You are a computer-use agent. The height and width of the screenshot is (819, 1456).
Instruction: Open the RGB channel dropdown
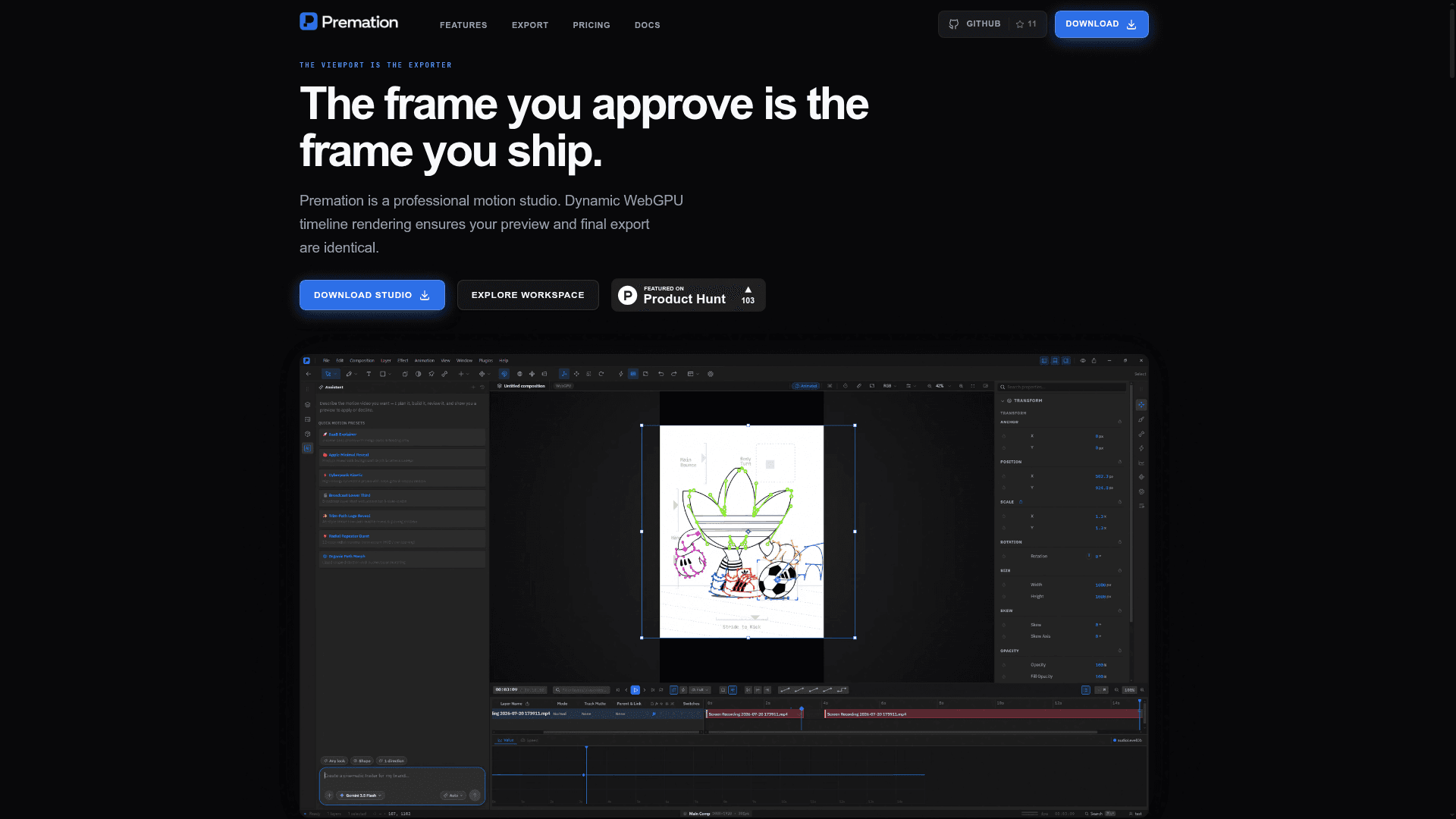tap(890, 386)
